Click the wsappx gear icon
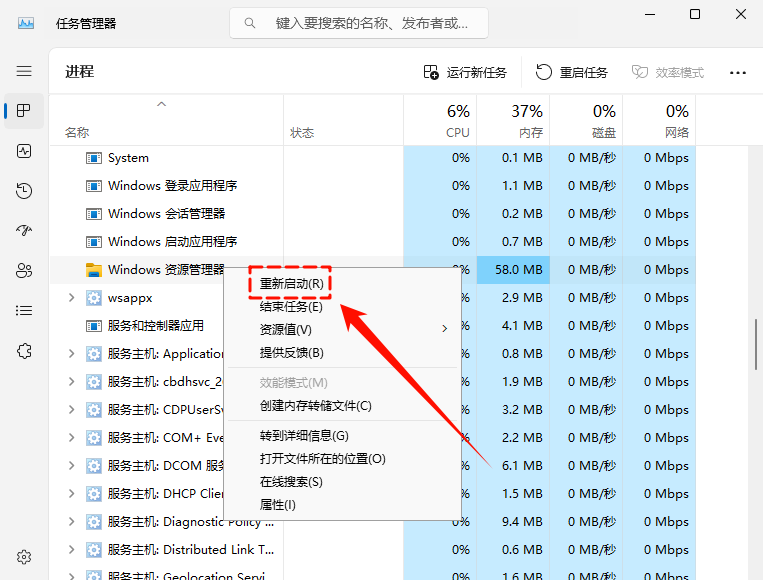This screenshot has width=763, height=580. coord(93,298)
